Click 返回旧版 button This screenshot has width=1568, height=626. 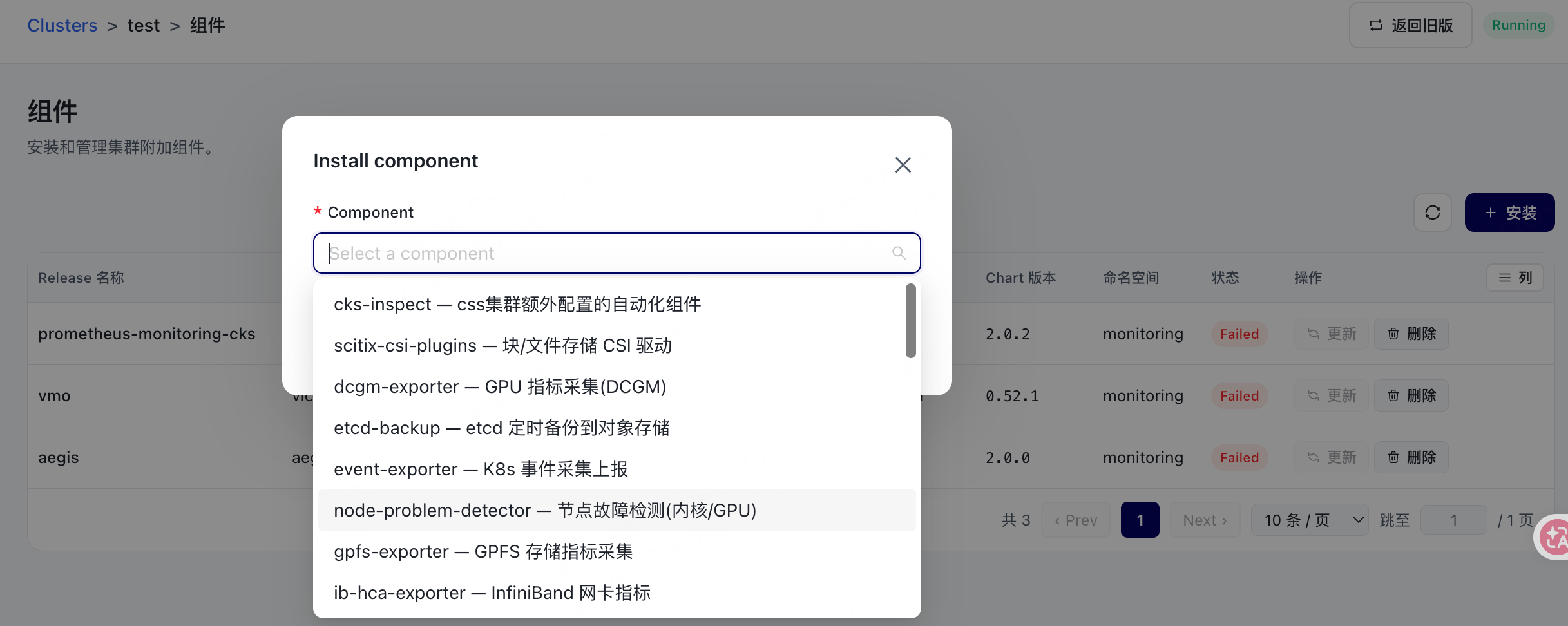(1410, 25)
